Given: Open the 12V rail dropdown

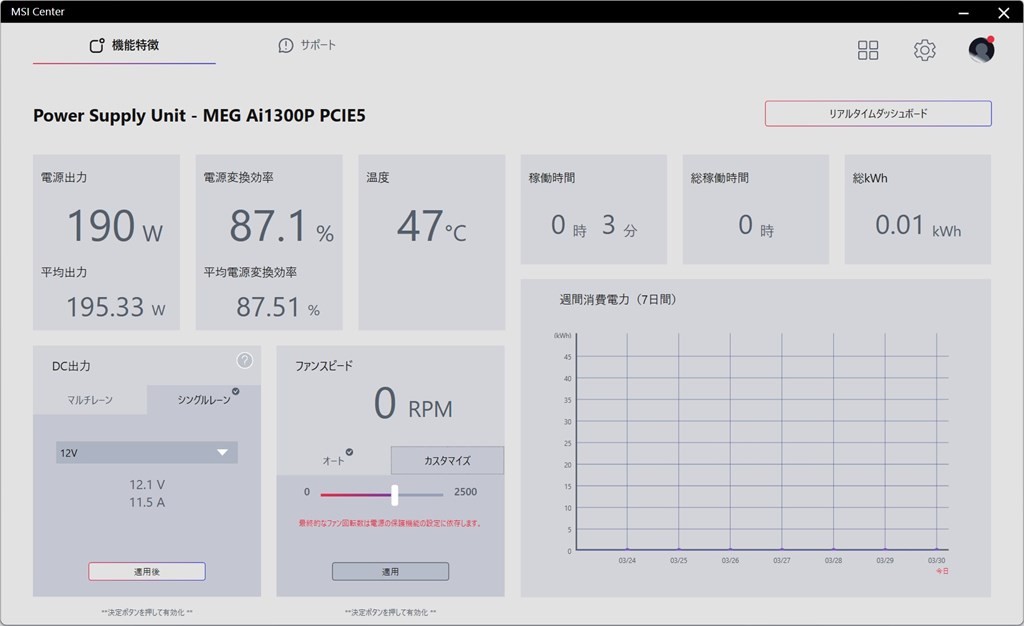Looking at the screenshot, I should point(147,452).
